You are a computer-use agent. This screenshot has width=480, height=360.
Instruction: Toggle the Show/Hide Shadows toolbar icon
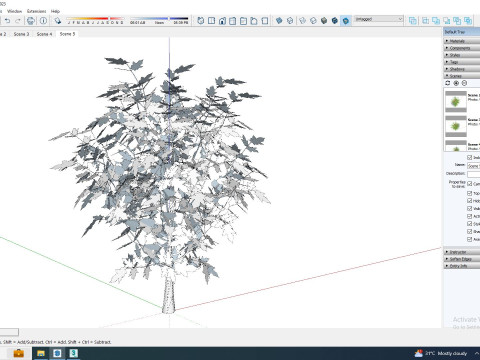point(58,21)
